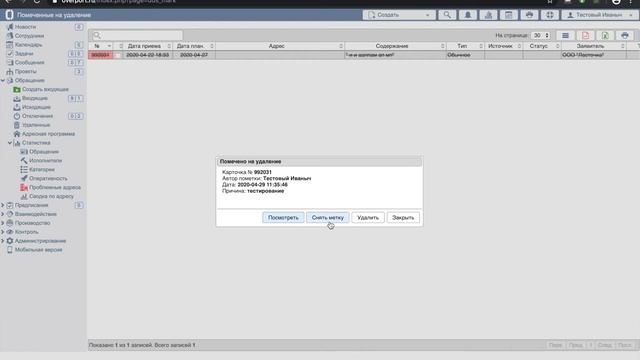Expand the 'Производство' tree section
This screenshot has width=640, height=360.
[3, 223]
